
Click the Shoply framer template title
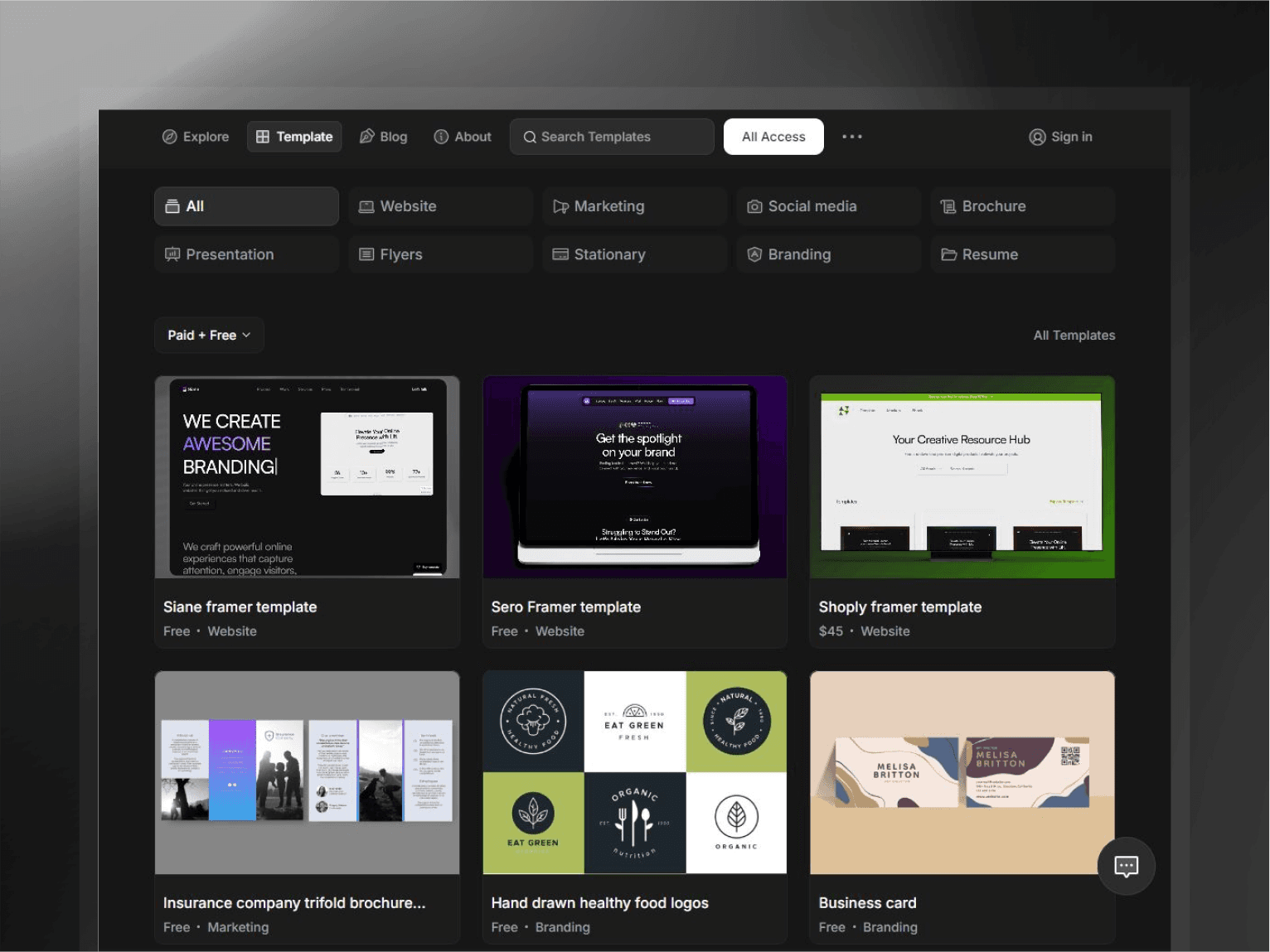(x=900, y=607)
